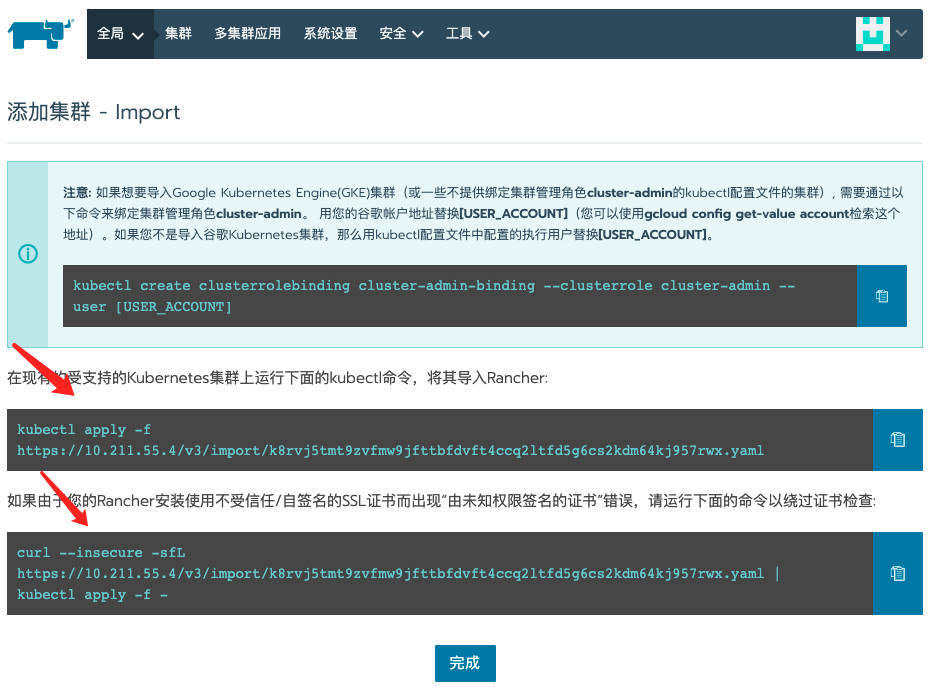The height and width of the screenshot is (687, 934).
Task: Click the user avatar icon
Action: pos(873,34)
